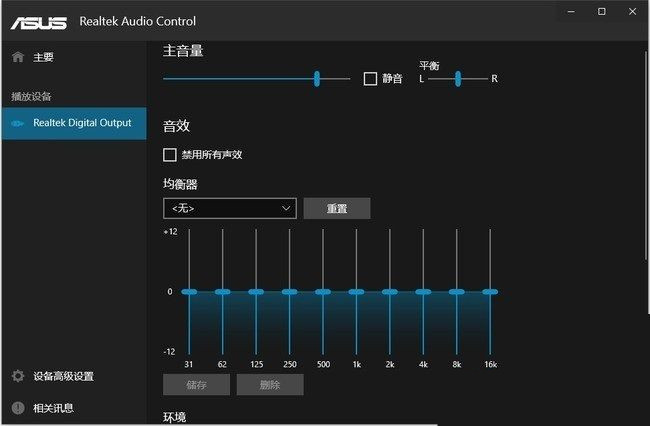Click the L-R balance slider handle
650x426 pixels.
coord(458,78)
